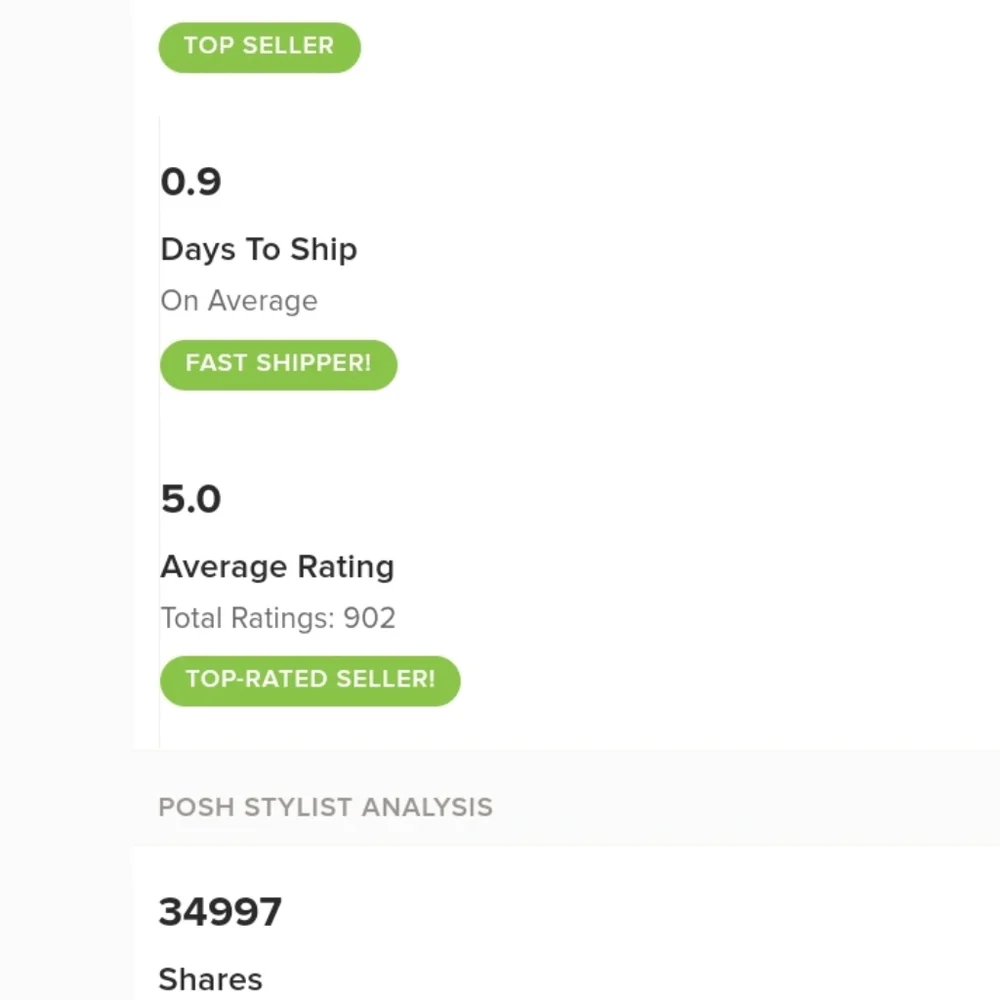Click the Average Rating label
This screenshot has width=1000, height=1000.
tap(277, 567)
